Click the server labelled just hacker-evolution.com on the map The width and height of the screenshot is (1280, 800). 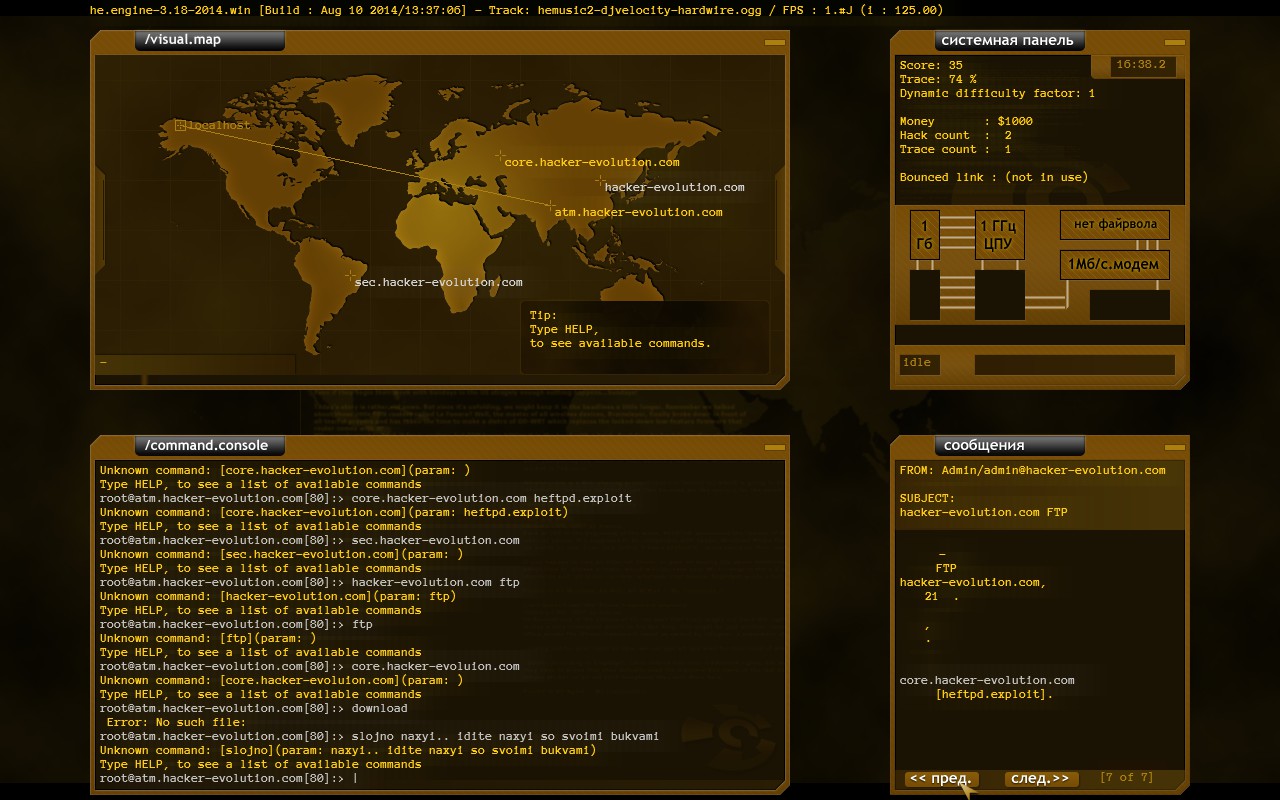coord(674,187)
